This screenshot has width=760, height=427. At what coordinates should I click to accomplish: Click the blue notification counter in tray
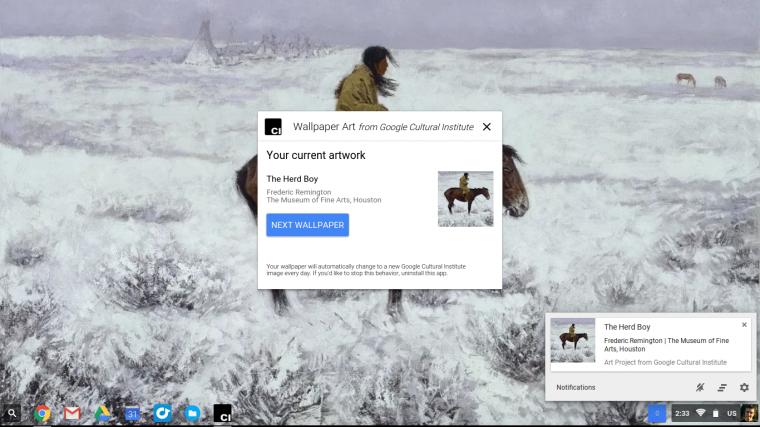coord(657,413)
